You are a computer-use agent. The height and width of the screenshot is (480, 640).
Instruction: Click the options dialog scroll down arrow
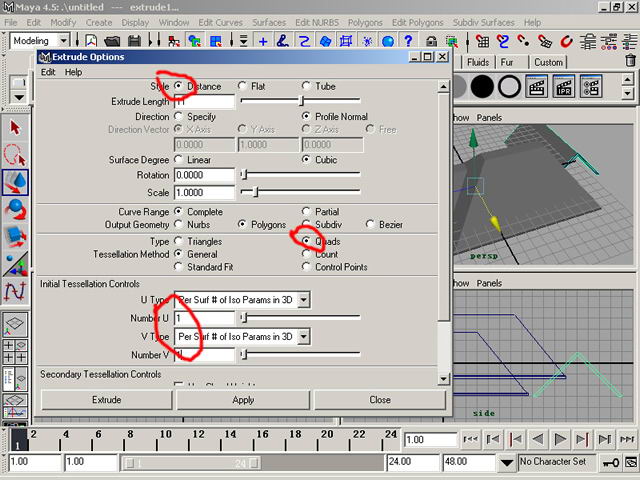[443, 379]
